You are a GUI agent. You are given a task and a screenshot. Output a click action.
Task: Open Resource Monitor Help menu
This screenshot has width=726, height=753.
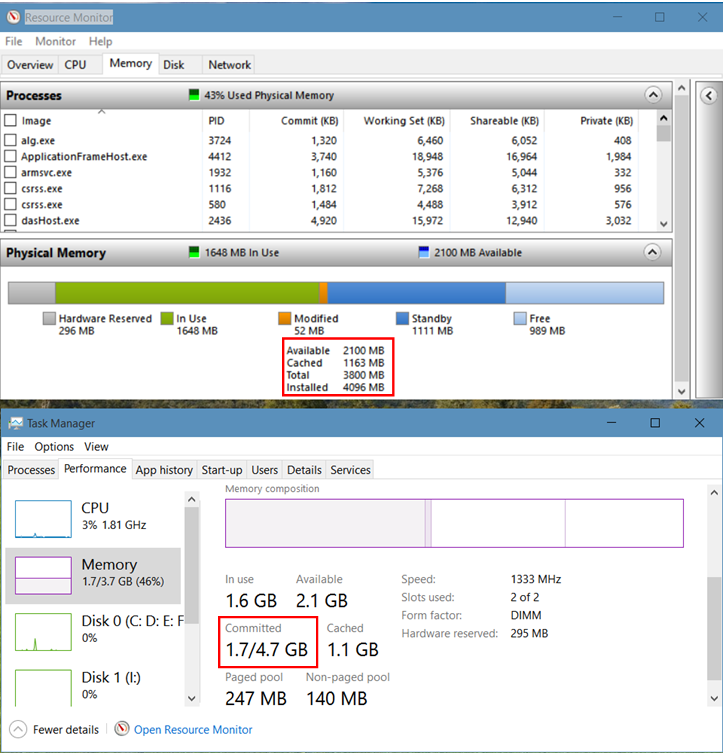[100, 41]
